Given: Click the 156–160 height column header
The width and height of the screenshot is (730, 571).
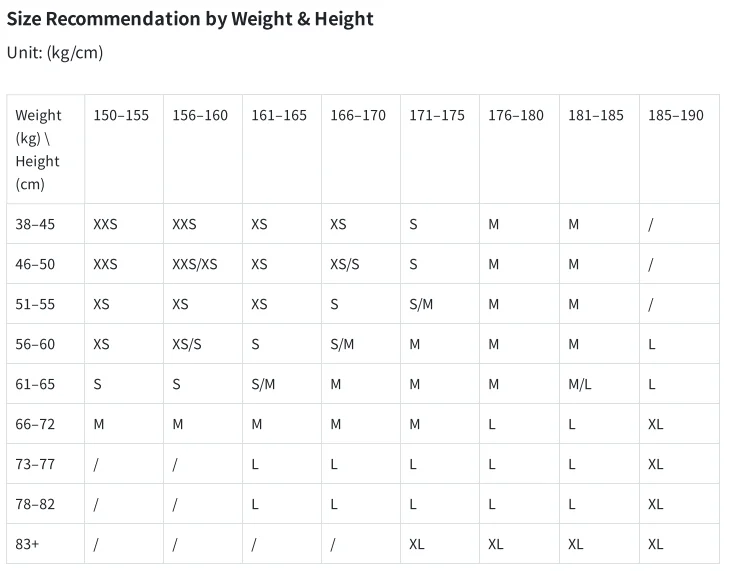Looking at the screenshot, I should click(200, 115).
